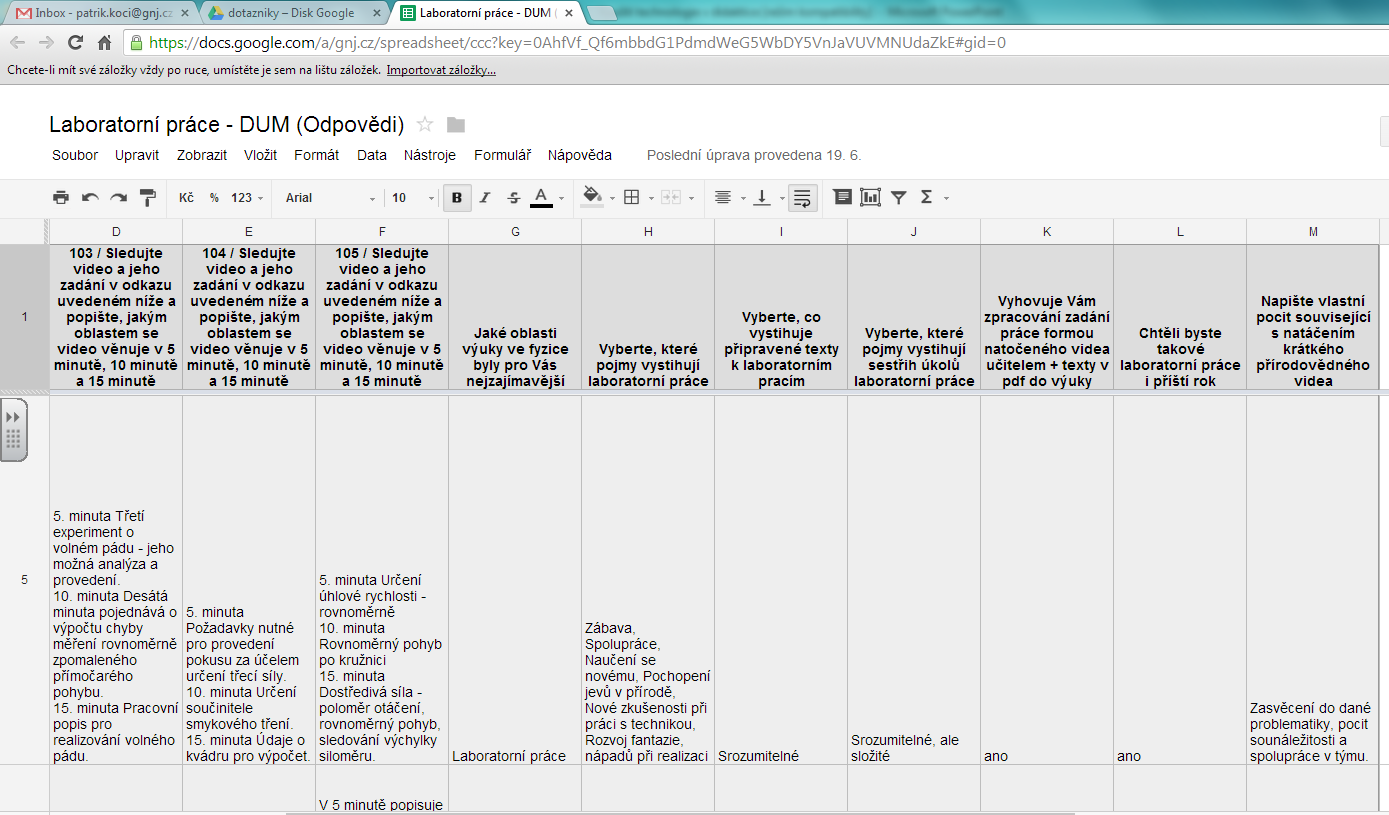The width and height of the screenshot is (1389, 815).
Task: Toggle bold formatting
Action: click(457, 198)
